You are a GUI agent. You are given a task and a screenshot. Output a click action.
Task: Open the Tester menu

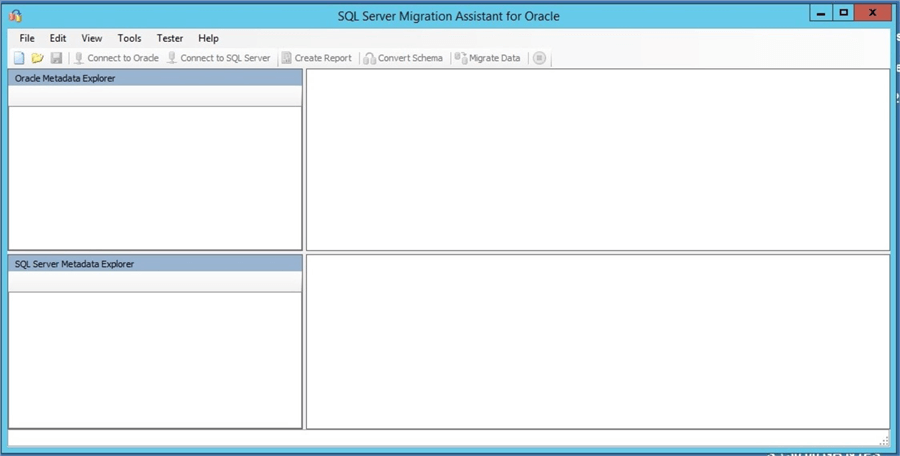click(170, 38)
